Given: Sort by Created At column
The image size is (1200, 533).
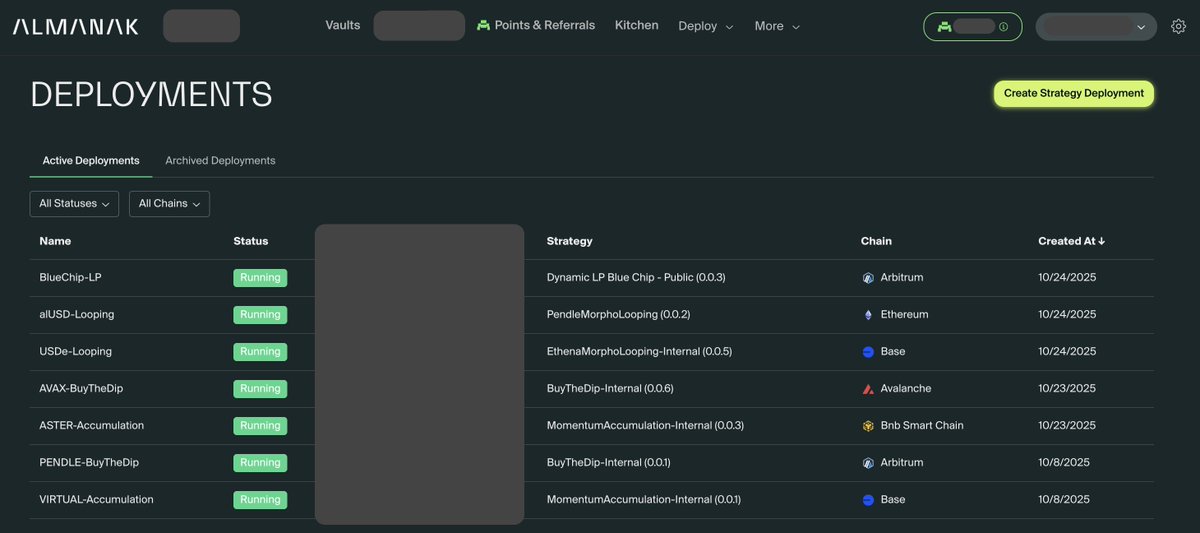Looking at the screenshot, I should click(1071, 241).
